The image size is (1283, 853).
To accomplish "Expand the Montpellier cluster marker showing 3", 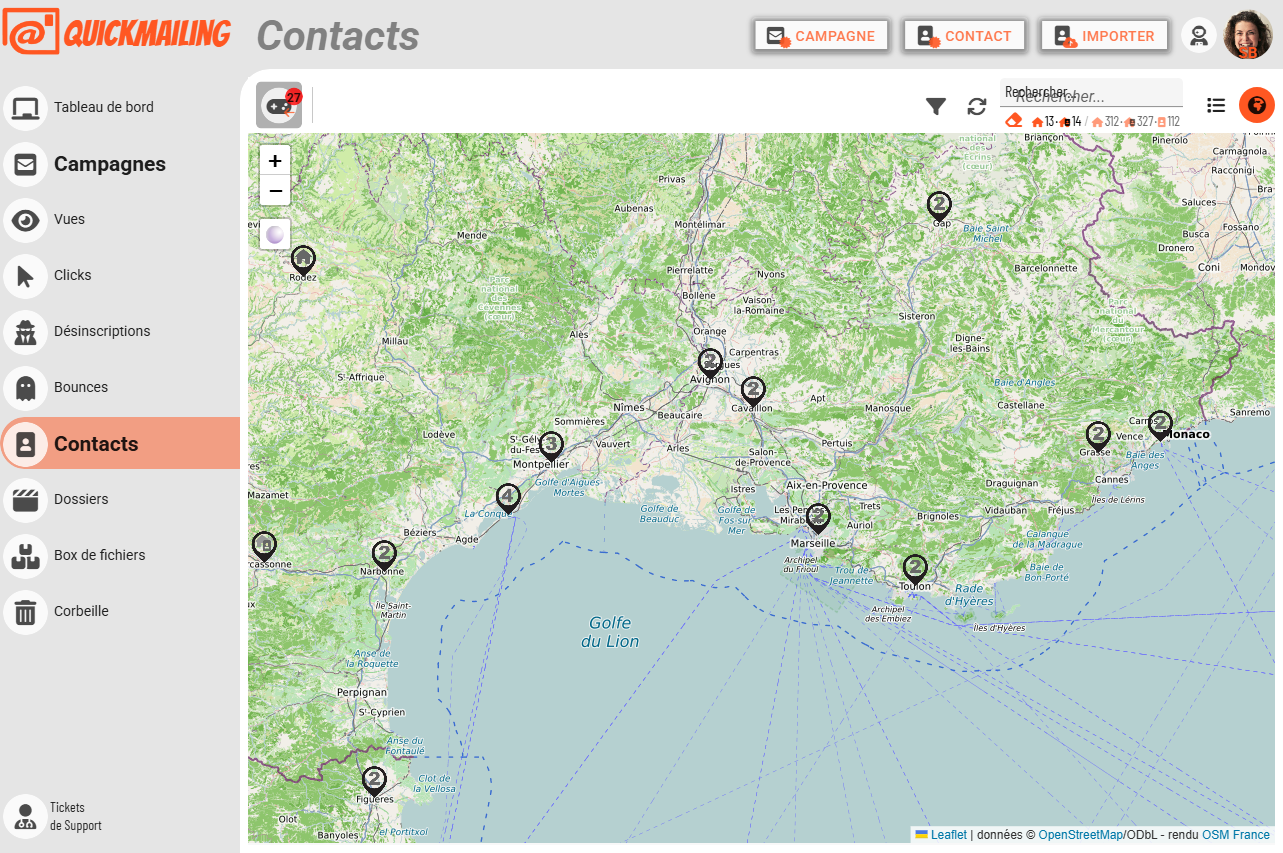I will pos(551,444).
